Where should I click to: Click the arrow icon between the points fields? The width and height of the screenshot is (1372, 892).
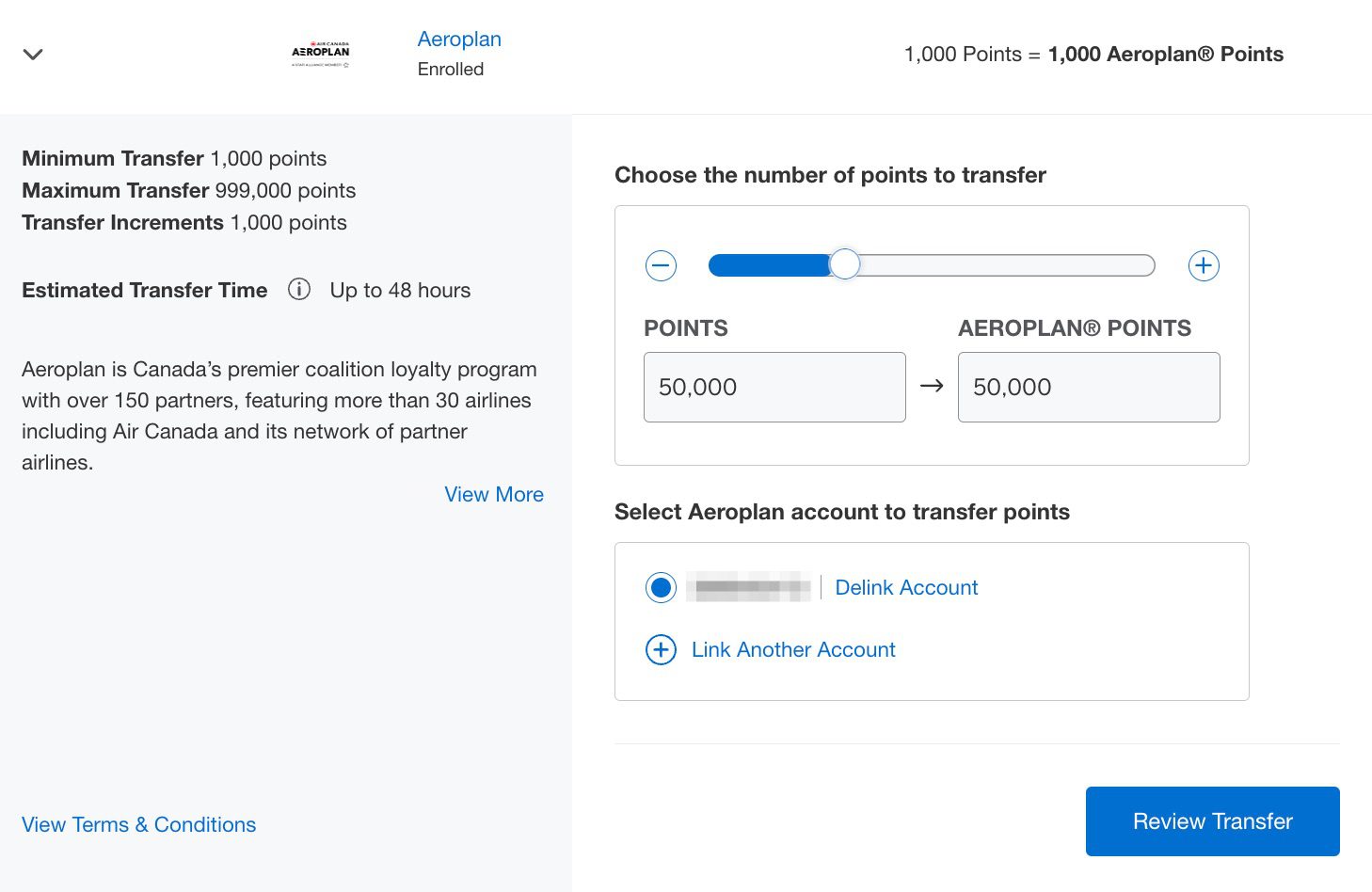click(x=932, y=386)
